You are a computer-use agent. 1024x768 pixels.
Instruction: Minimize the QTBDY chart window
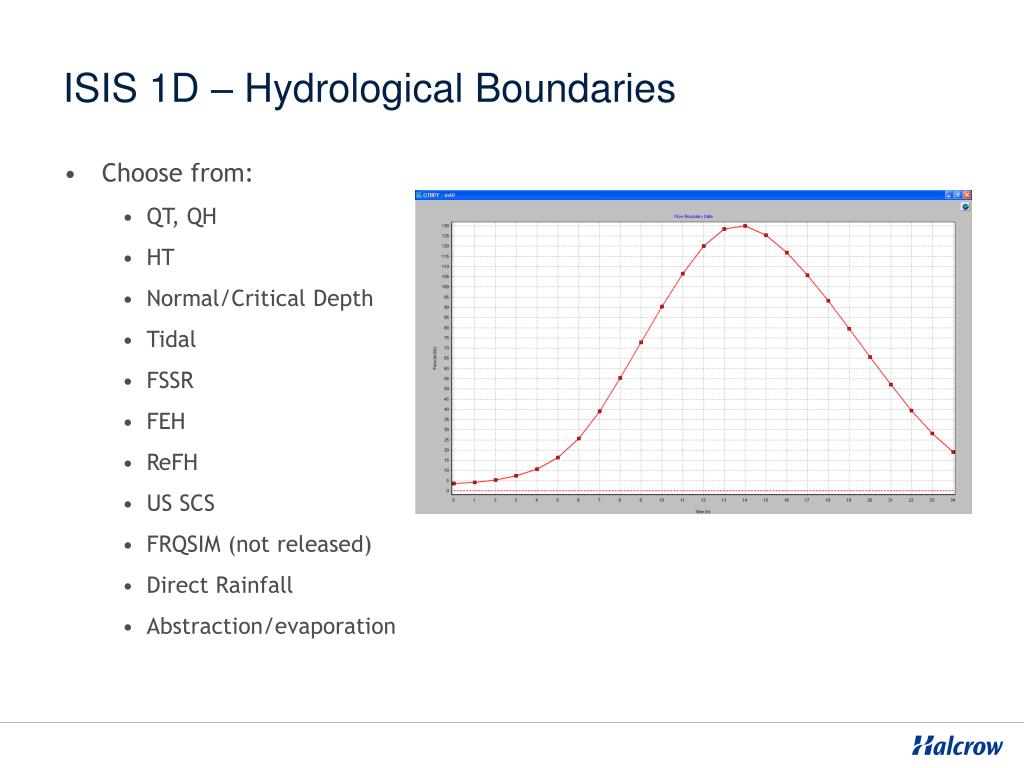coord(949,195)
